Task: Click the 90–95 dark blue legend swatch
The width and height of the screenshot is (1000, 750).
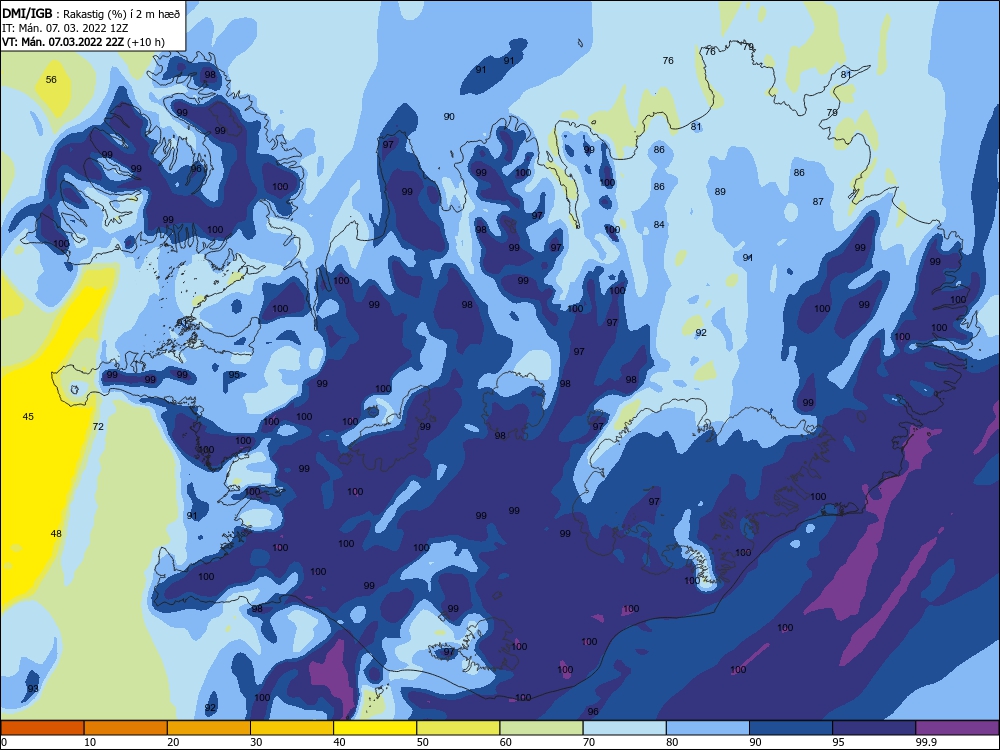Action: click(x=791, y=728)
